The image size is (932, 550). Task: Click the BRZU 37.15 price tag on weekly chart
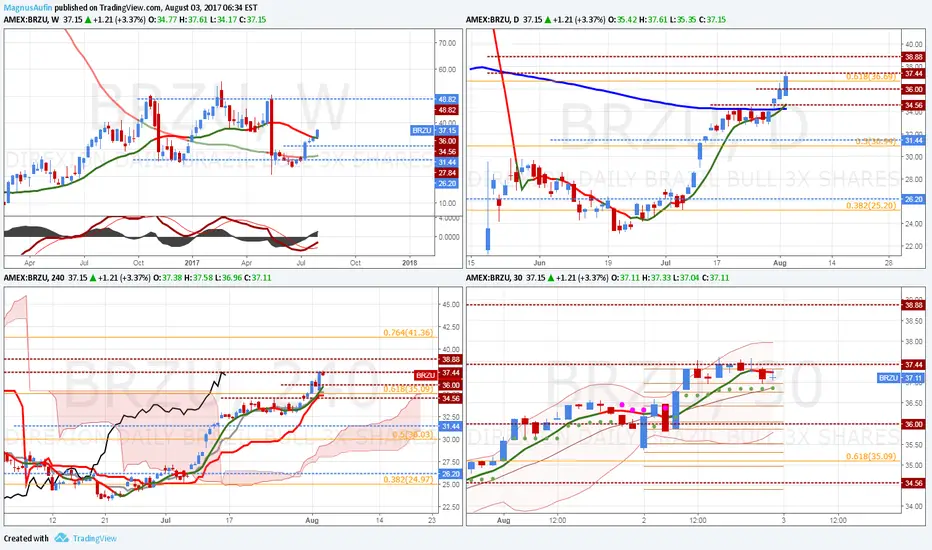coord(434,130)
